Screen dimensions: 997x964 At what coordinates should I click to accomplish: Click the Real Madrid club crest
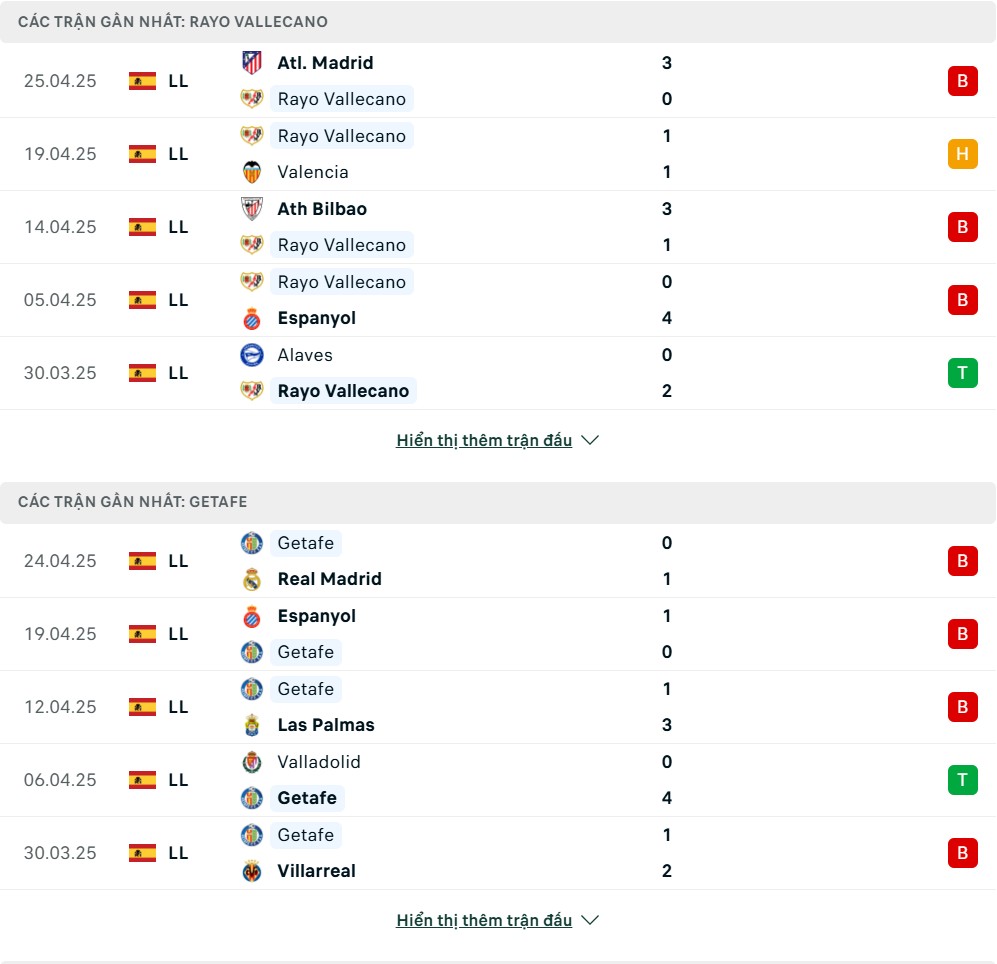tap(252, 579)
